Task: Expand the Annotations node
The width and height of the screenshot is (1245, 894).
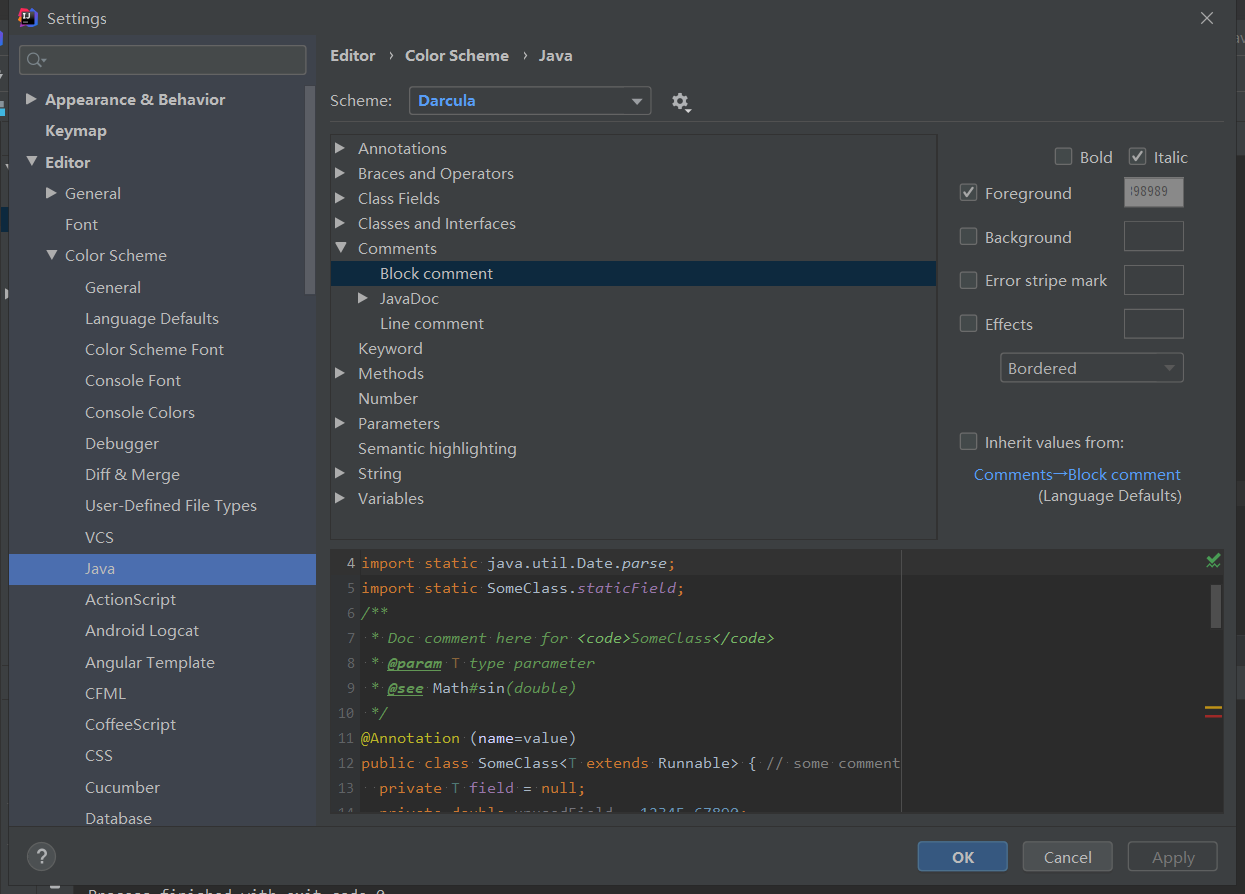Action: pyautogui.click(x=341, y=148)
